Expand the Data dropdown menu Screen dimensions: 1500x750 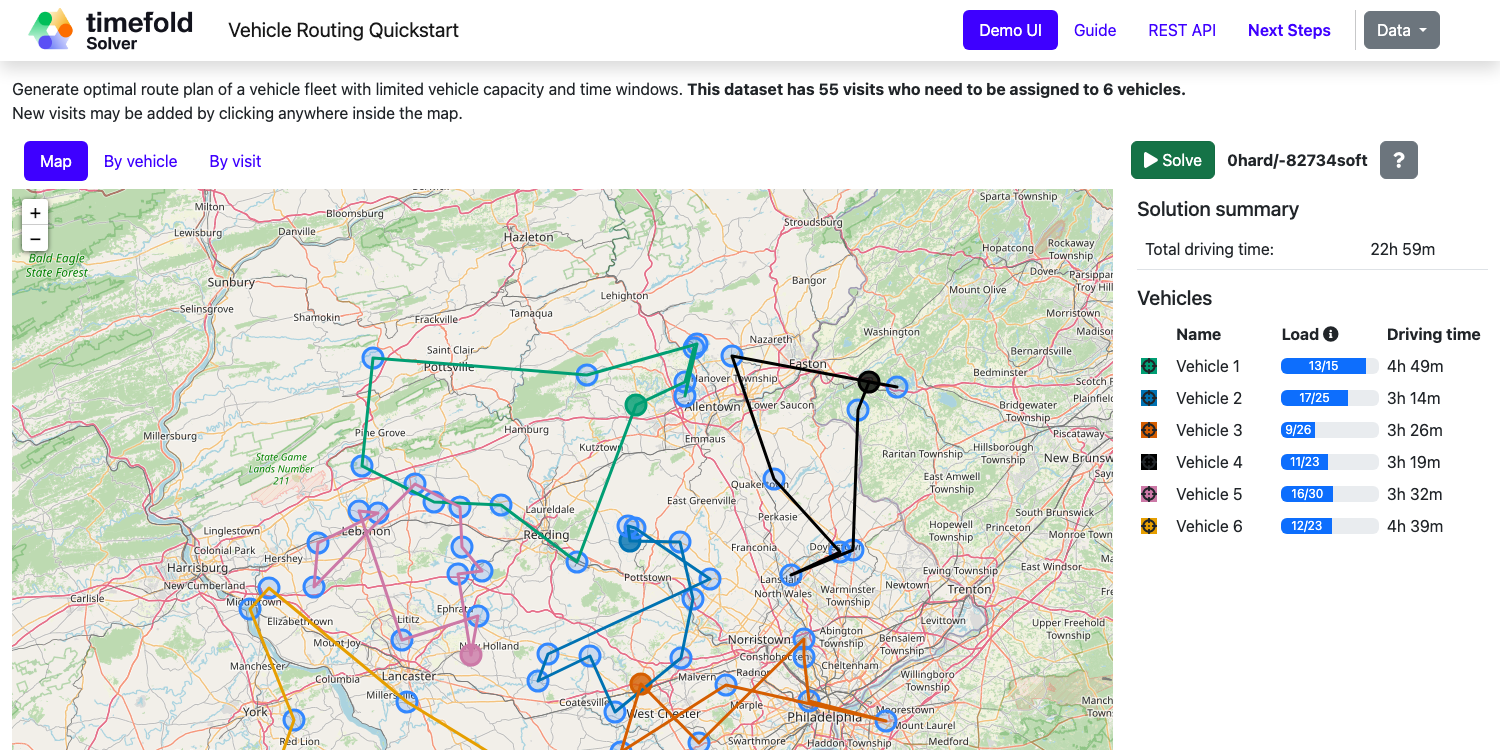click(x=1401, y=30)
